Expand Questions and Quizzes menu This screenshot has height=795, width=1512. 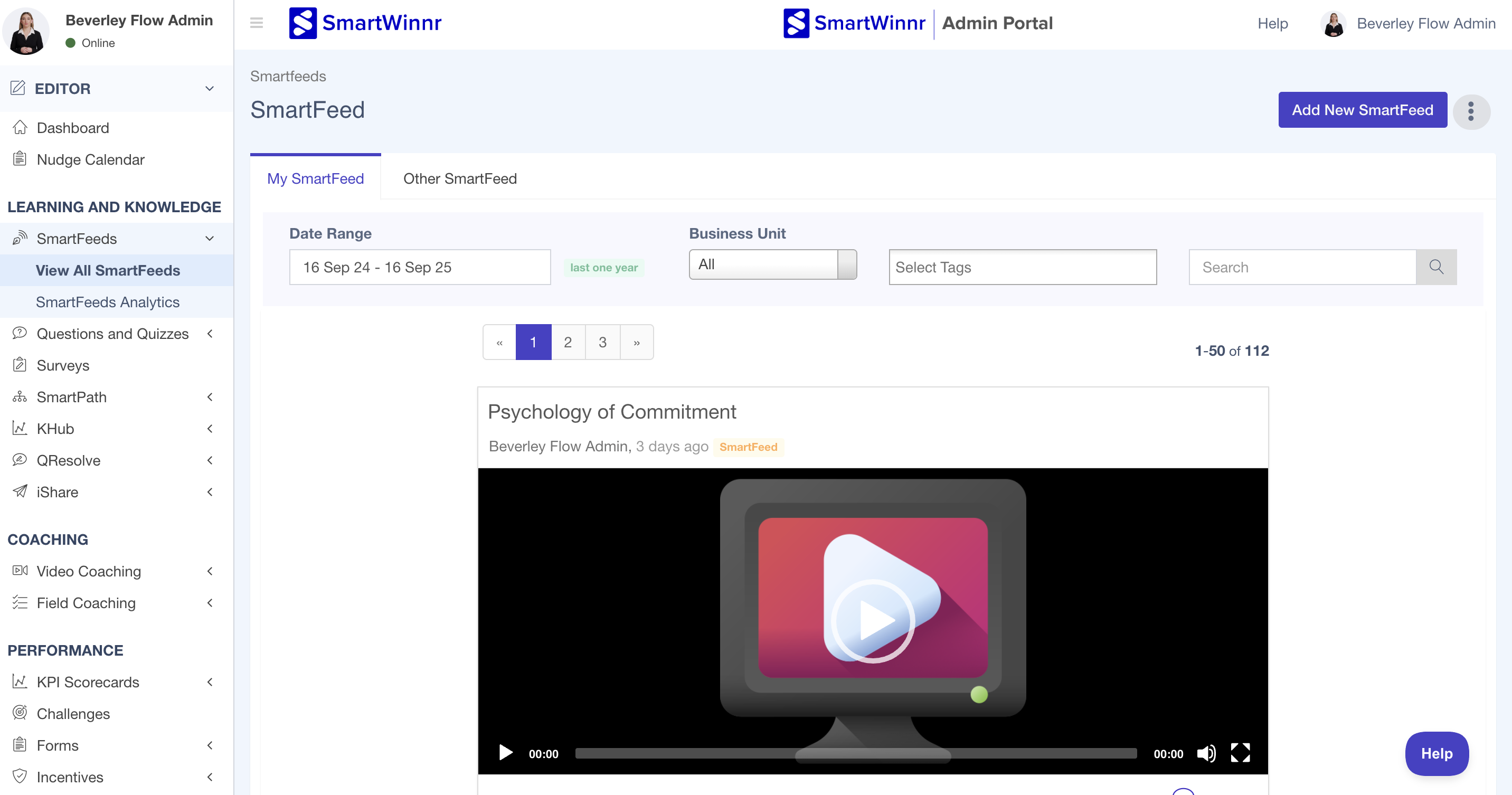coord(210,334)
